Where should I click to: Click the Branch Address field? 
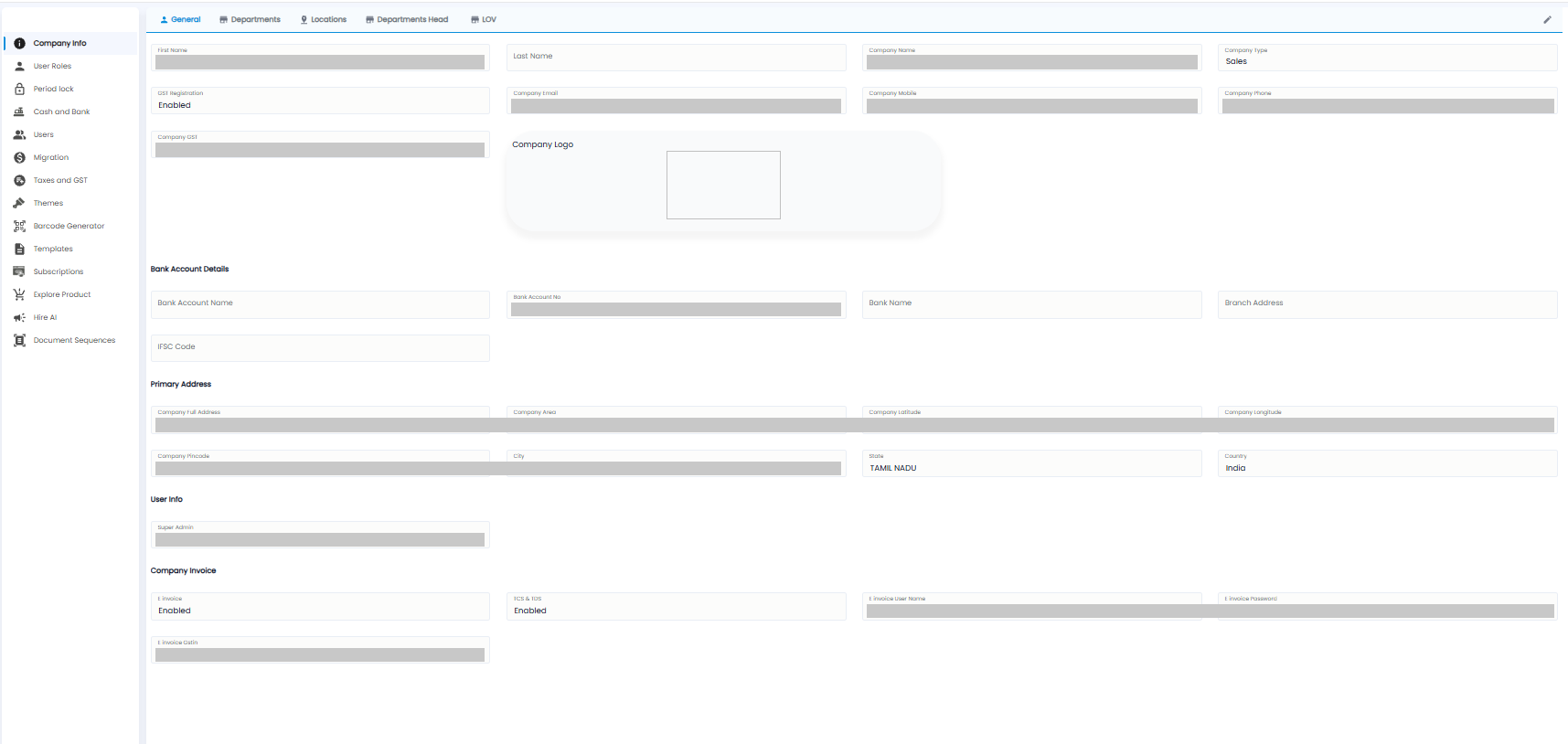point(1387,304)
